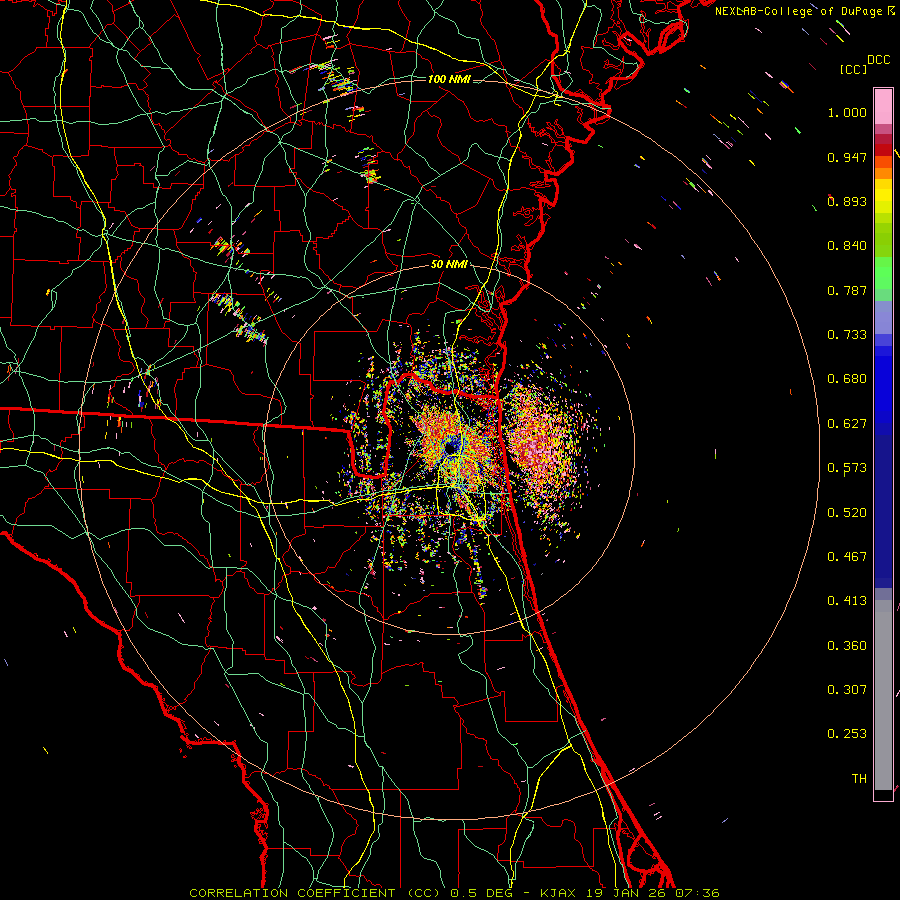Select the pink segment of the color scale
Image resolution: width=900 pixels, height=900 pixels.
(x=883, y=107)
